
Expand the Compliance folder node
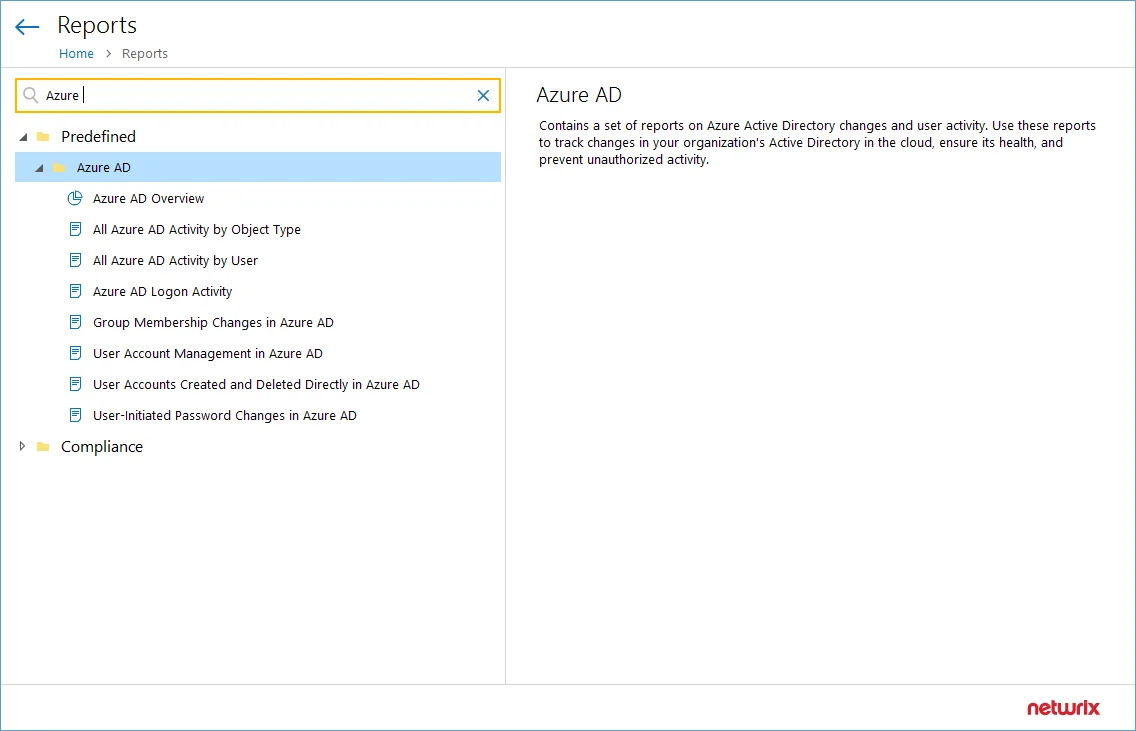click(x=22, y=446)
